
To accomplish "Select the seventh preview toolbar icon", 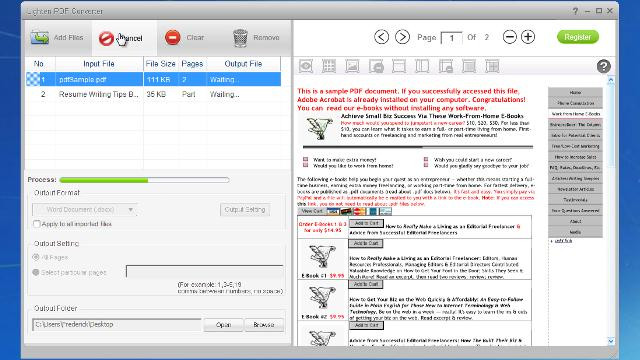I will tap(446, 66).
